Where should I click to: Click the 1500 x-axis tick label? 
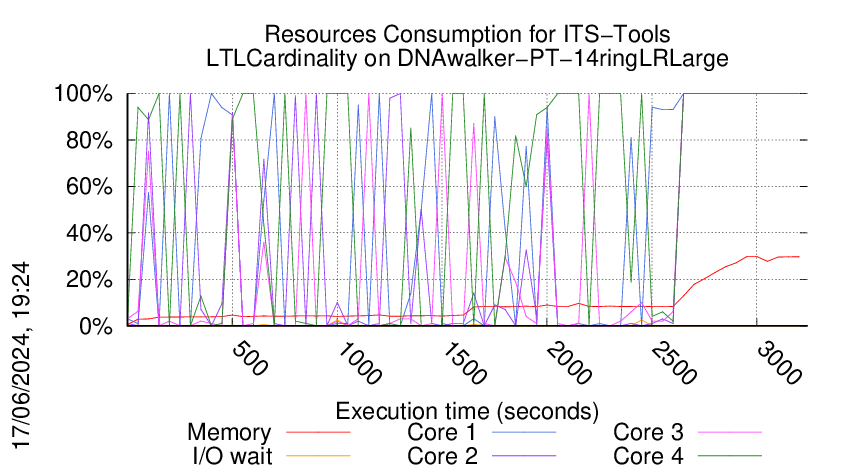tap(465, 363)
